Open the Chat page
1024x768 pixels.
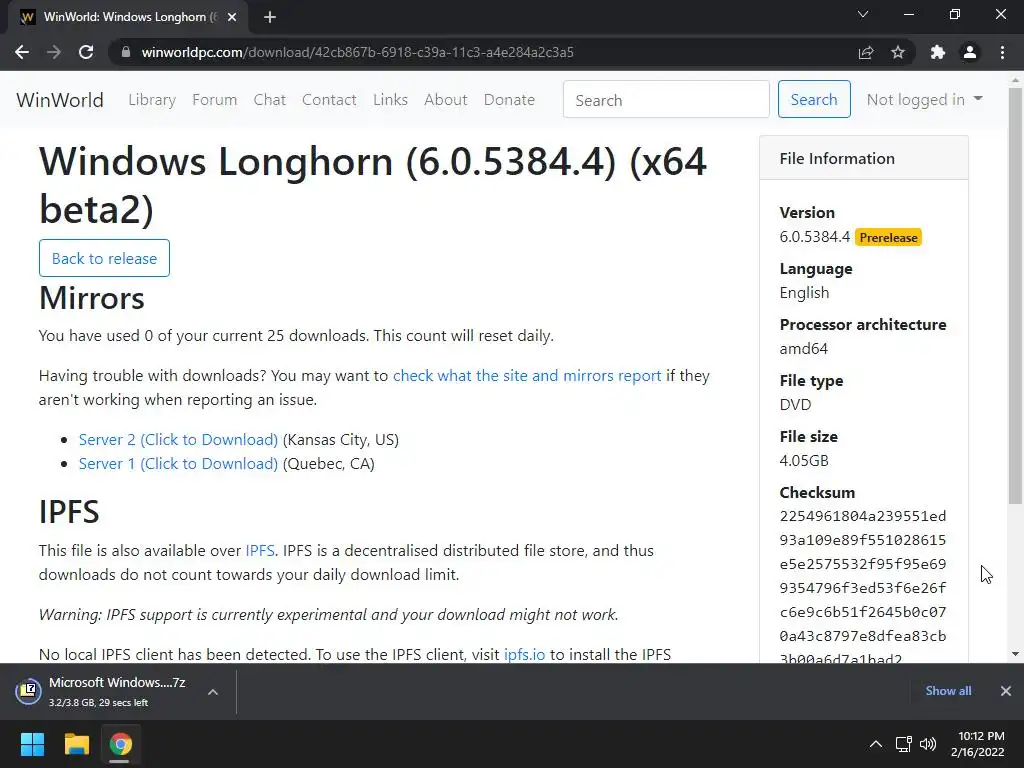[270, 100]
